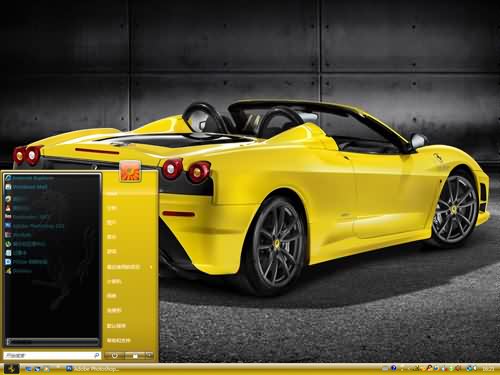The height and width of the screenshot is (375, 500).
Task: Click the lock button in Start menu
Action: [x=135, y=356]
